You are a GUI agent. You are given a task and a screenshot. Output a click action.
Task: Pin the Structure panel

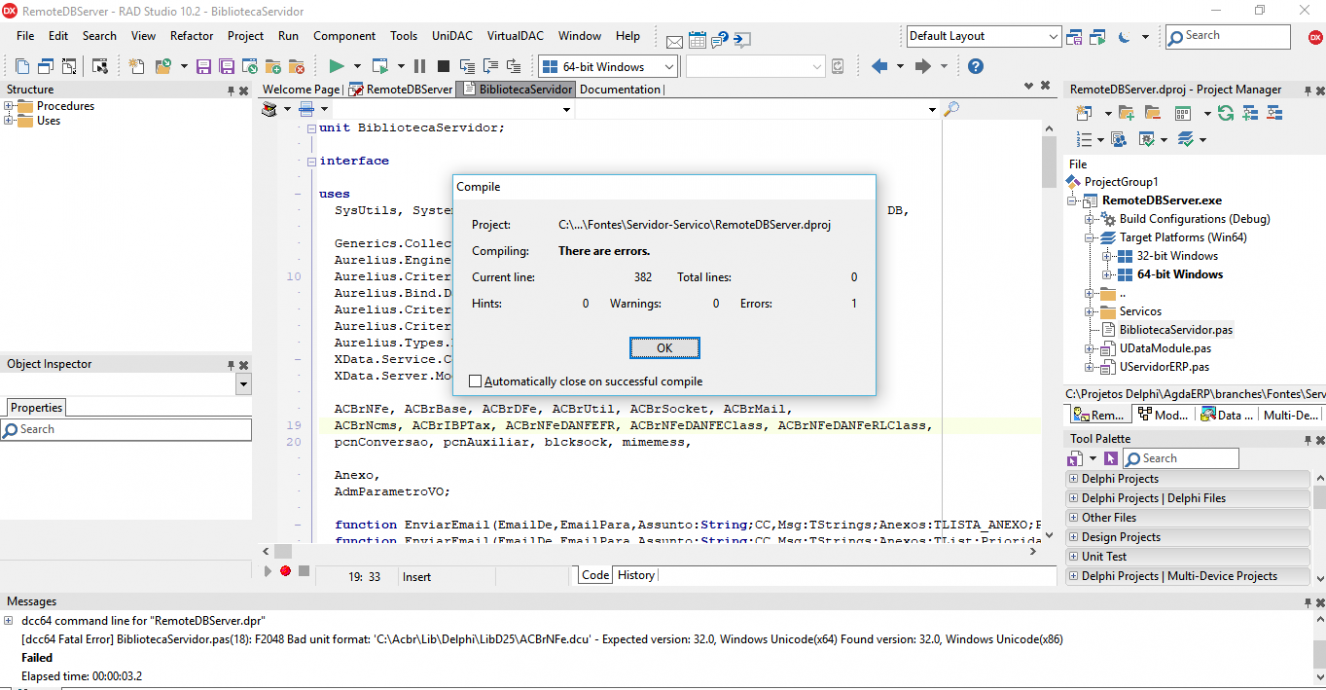(231, 90)
